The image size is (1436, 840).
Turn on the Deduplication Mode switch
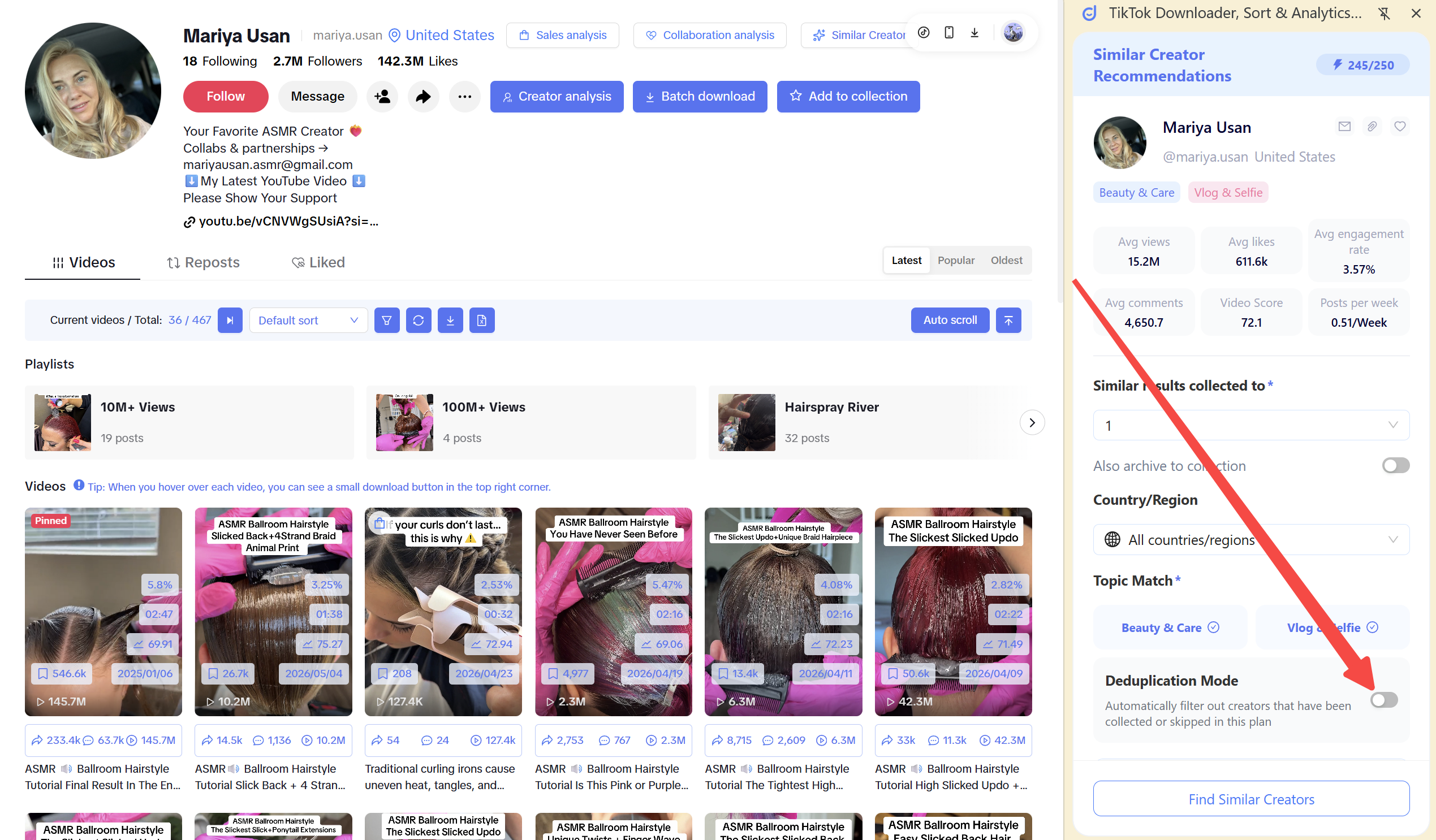[x=1384, y=700]
